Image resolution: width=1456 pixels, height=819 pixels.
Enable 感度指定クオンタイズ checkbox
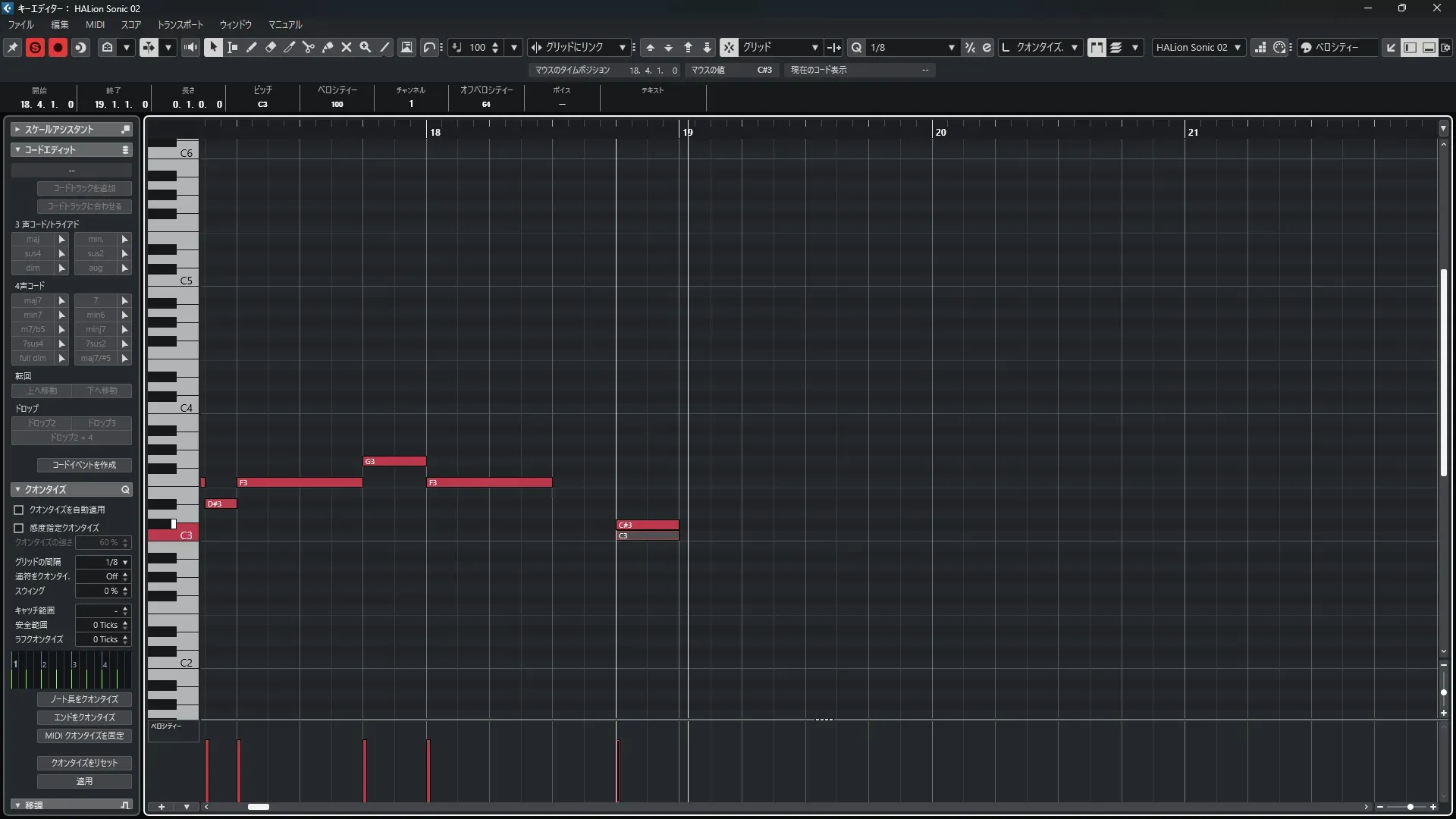pos(19,528)
